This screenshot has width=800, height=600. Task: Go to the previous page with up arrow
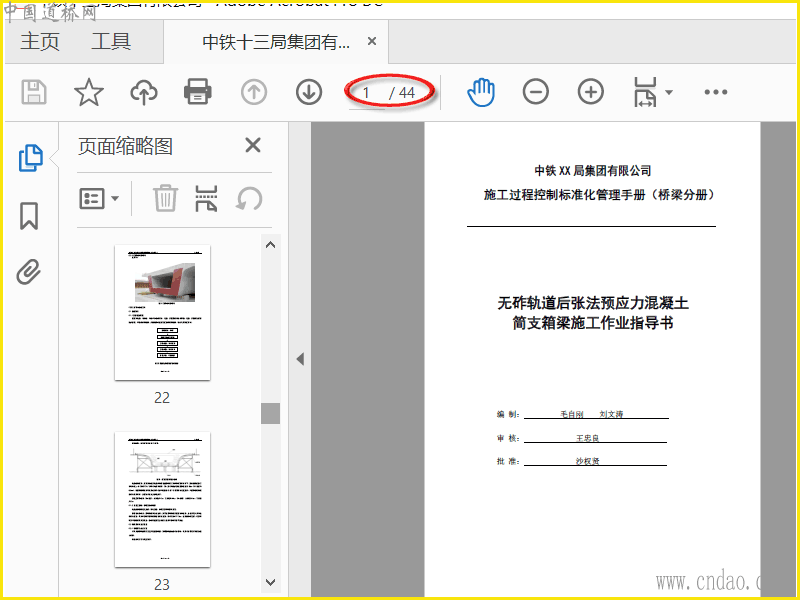coord(254,92)
